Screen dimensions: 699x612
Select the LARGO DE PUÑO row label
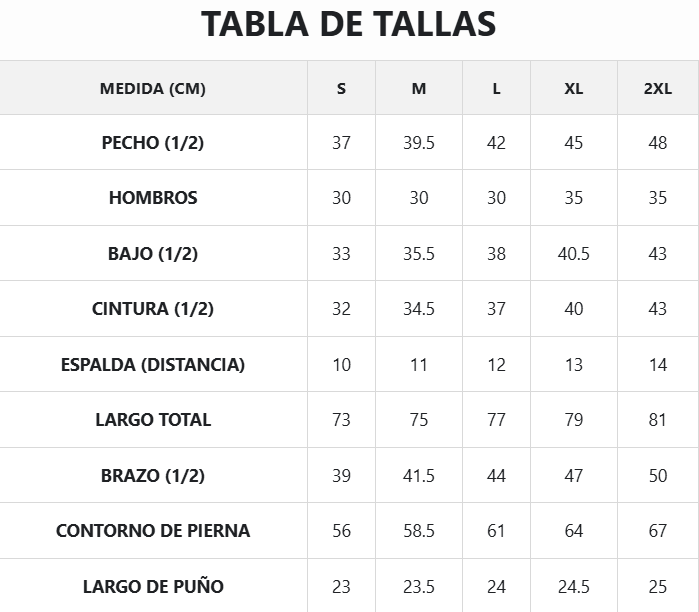(x=153, y=586)
